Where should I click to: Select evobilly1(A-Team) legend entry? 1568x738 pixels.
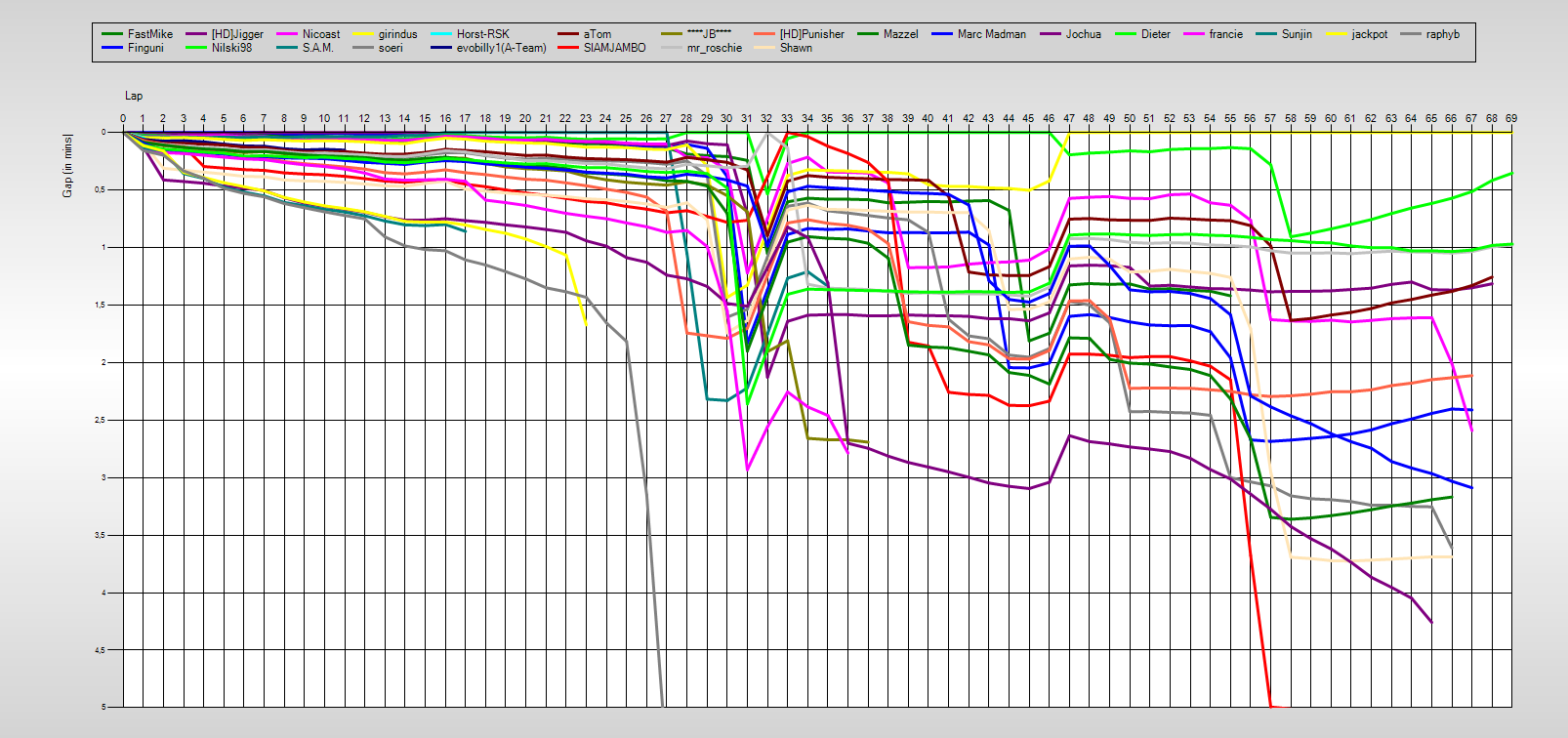(x=501, y=48)
